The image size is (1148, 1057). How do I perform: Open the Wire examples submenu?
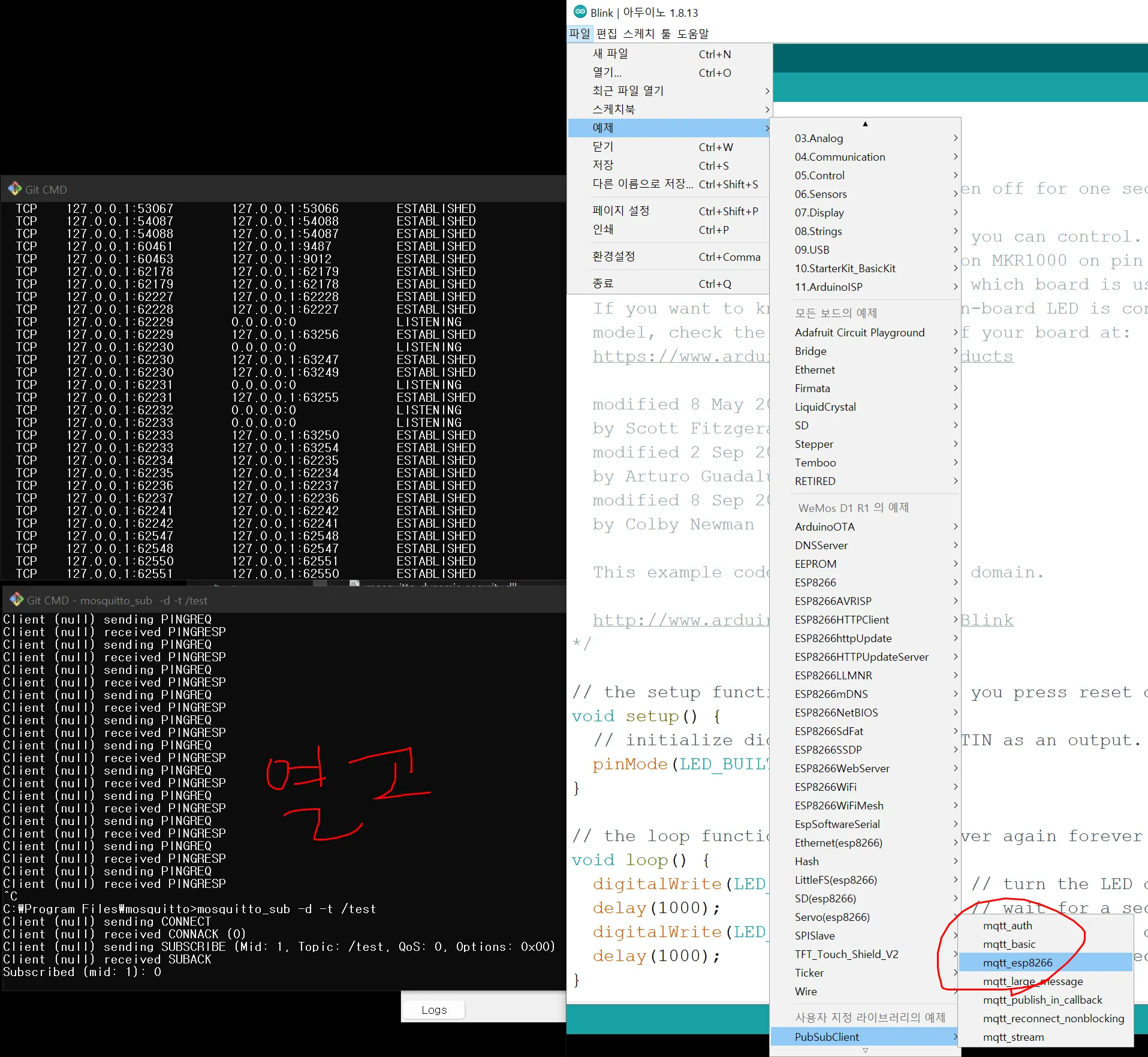click(865, 992)
